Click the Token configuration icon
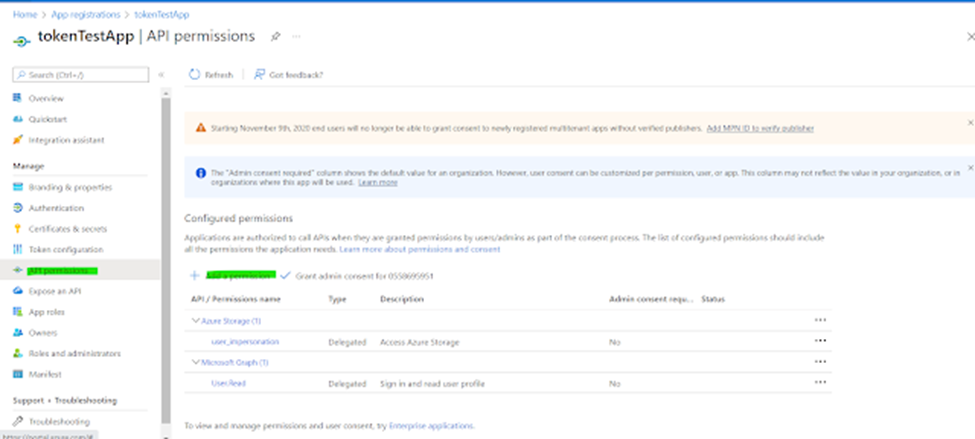The image size is (975, 439). [x=17, y=249]
